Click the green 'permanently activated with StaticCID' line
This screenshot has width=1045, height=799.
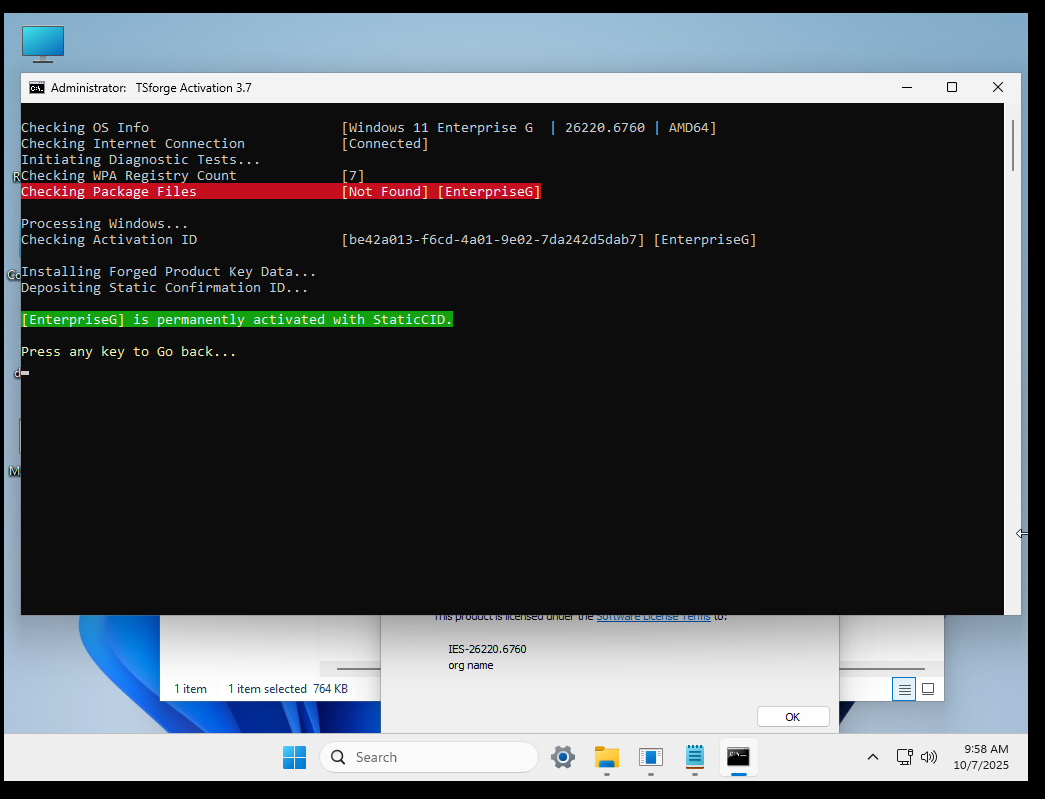click(x=237, y=320)
